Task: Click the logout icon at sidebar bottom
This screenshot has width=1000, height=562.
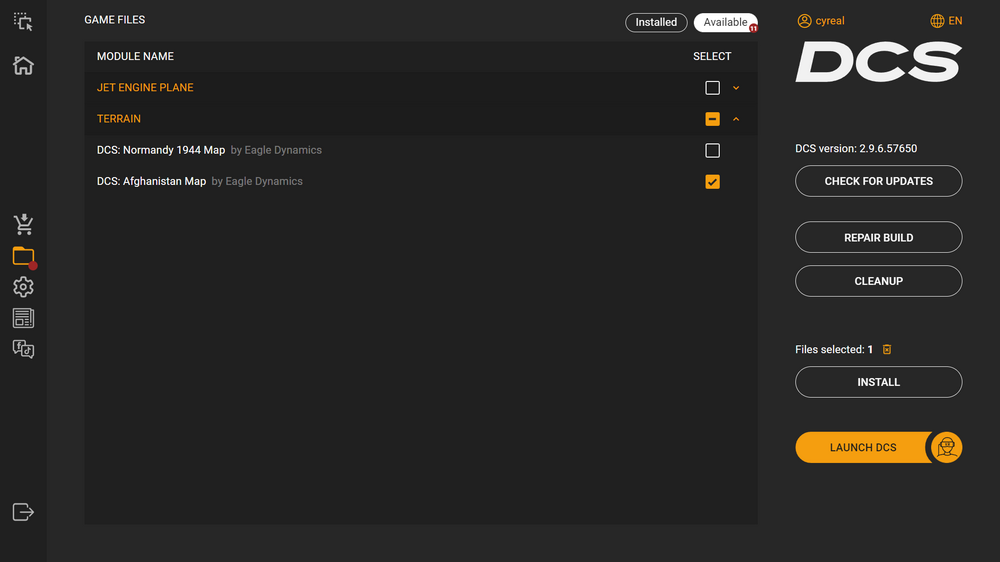Action: 23,512
